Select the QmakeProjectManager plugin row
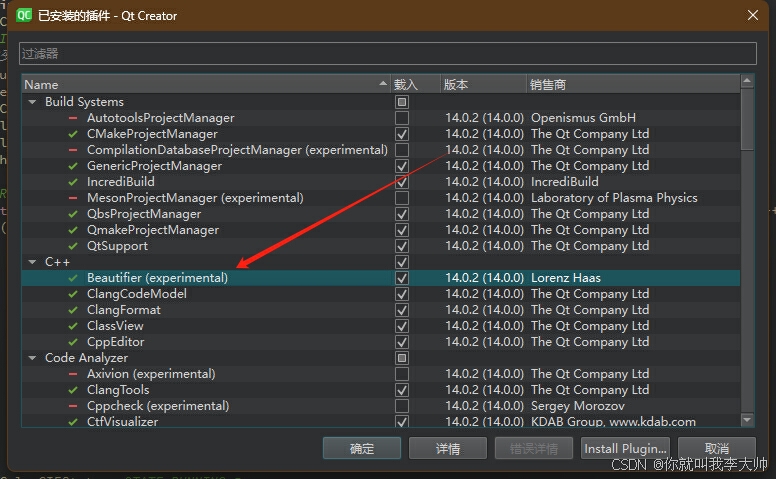The height and width of the screenshot is (479, 776). coord(381,230)
